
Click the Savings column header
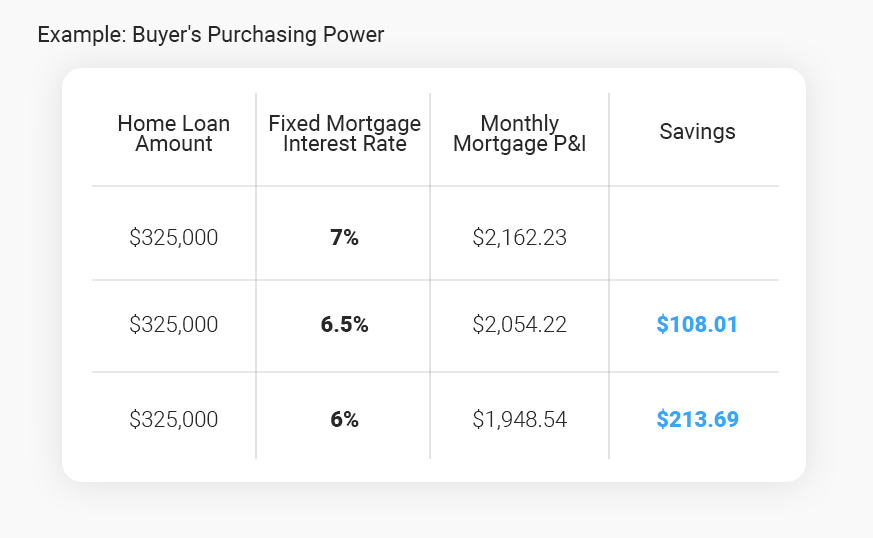pos(697,132)
